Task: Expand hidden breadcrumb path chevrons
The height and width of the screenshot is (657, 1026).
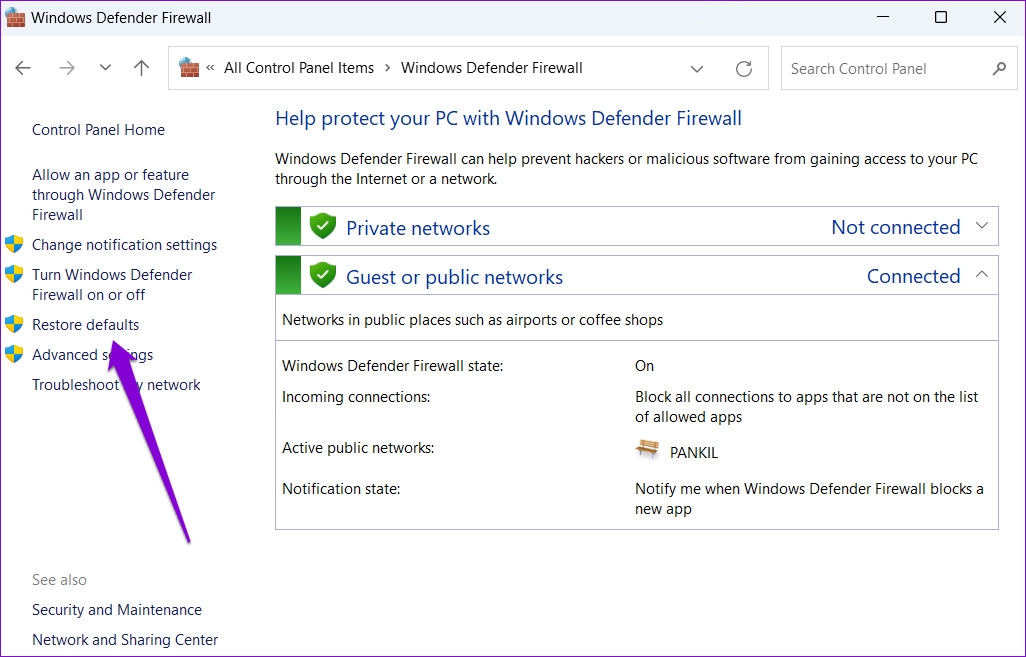Action: [211, 68]
